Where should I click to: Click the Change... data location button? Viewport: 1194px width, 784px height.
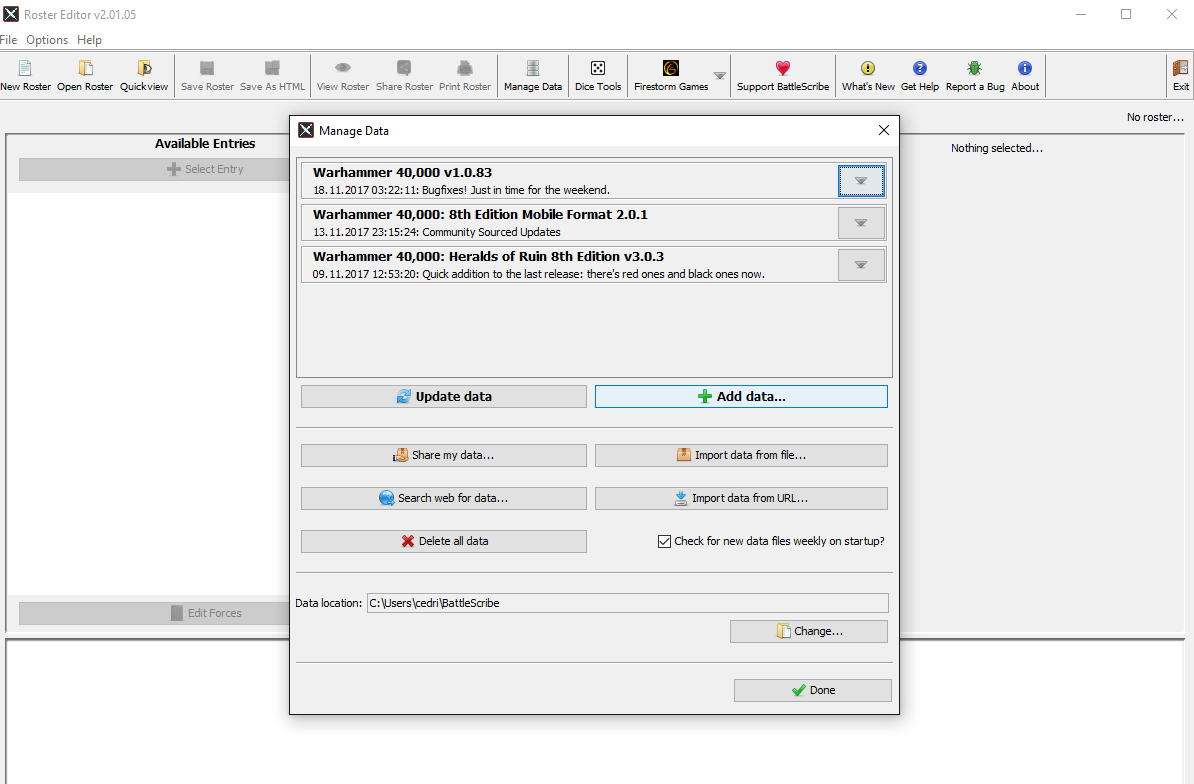(x=809, y=631)
